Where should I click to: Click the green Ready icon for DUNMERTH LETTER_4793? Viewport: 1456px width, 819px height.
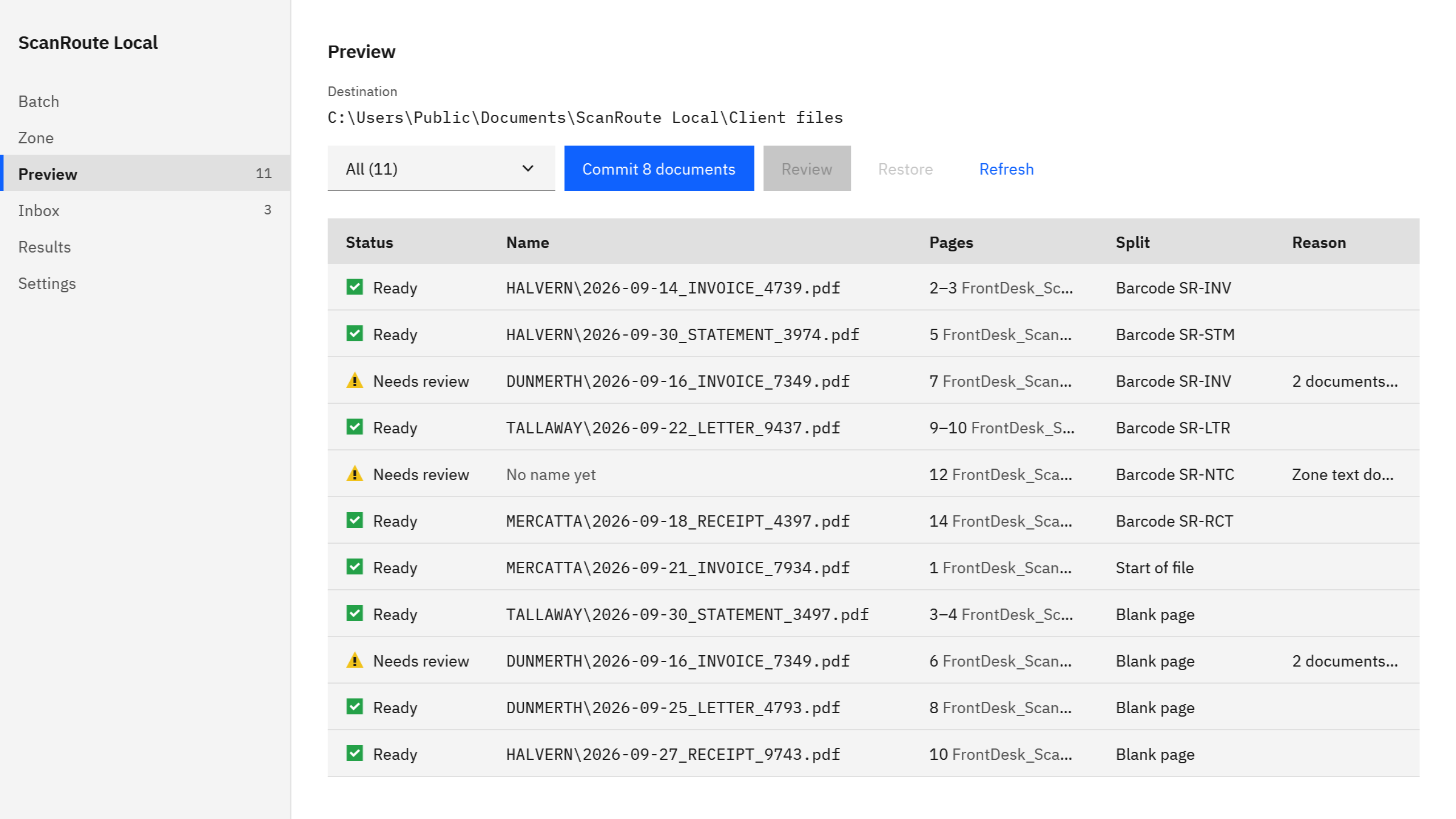(355, 706)
